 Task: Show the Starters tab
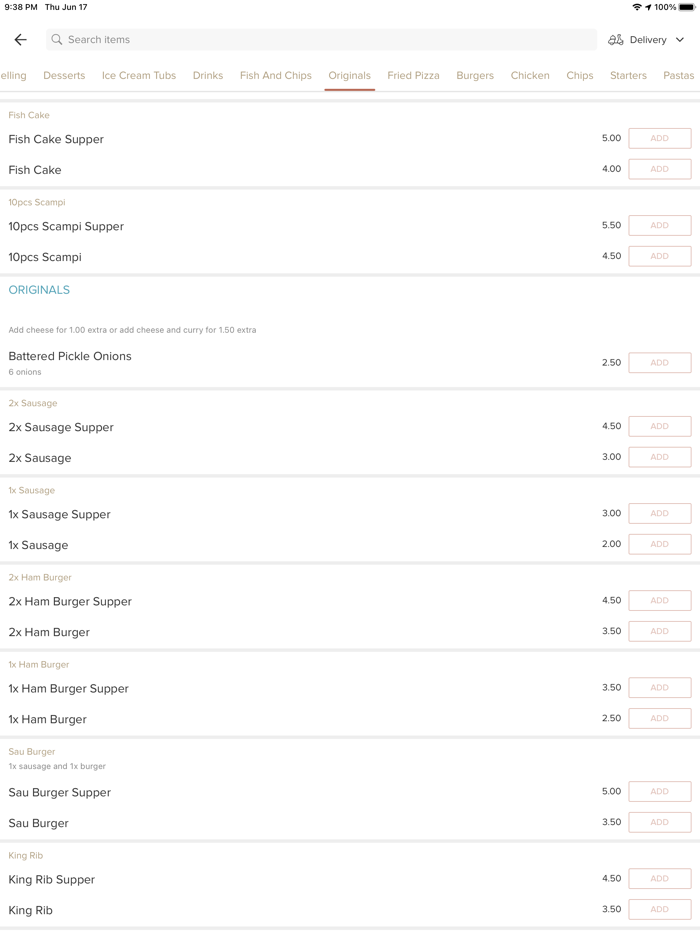pyautogui.click(x=628, y=75)
